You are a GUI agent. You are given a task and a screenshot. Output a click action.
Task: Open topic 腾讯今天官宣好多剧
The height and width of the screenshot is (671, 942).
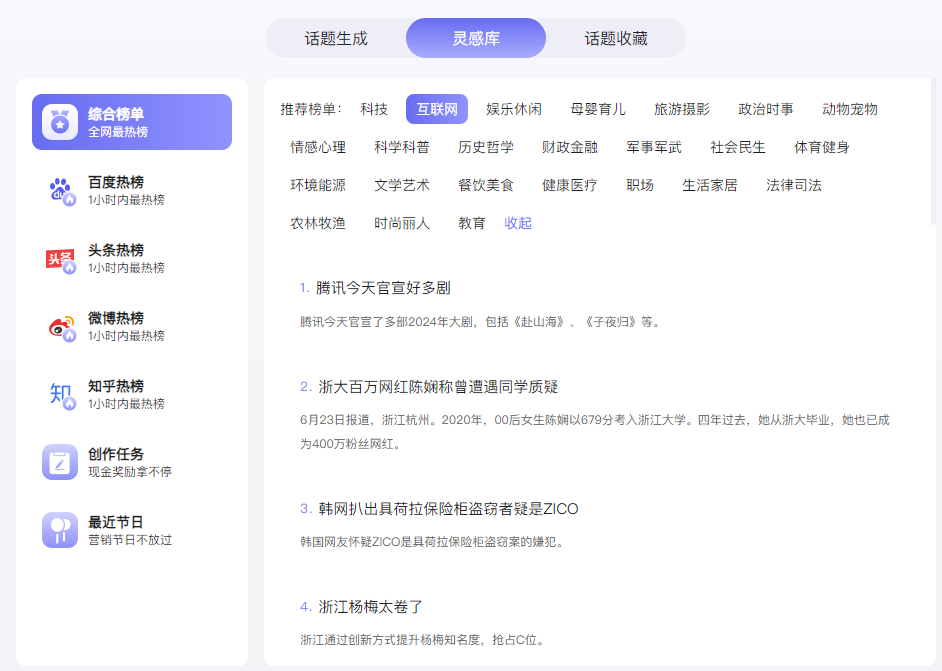(x=383, y=288)
